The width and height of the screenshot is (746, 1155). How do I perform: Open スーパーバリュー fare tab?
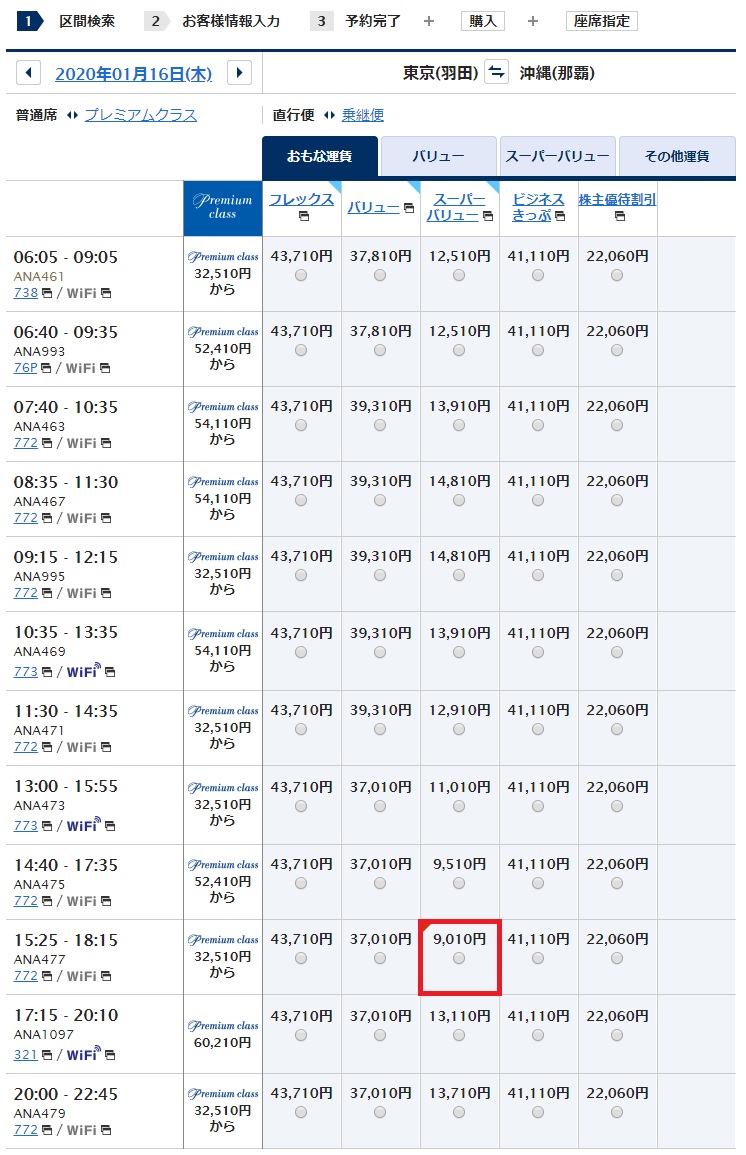(x=557, y=156)
